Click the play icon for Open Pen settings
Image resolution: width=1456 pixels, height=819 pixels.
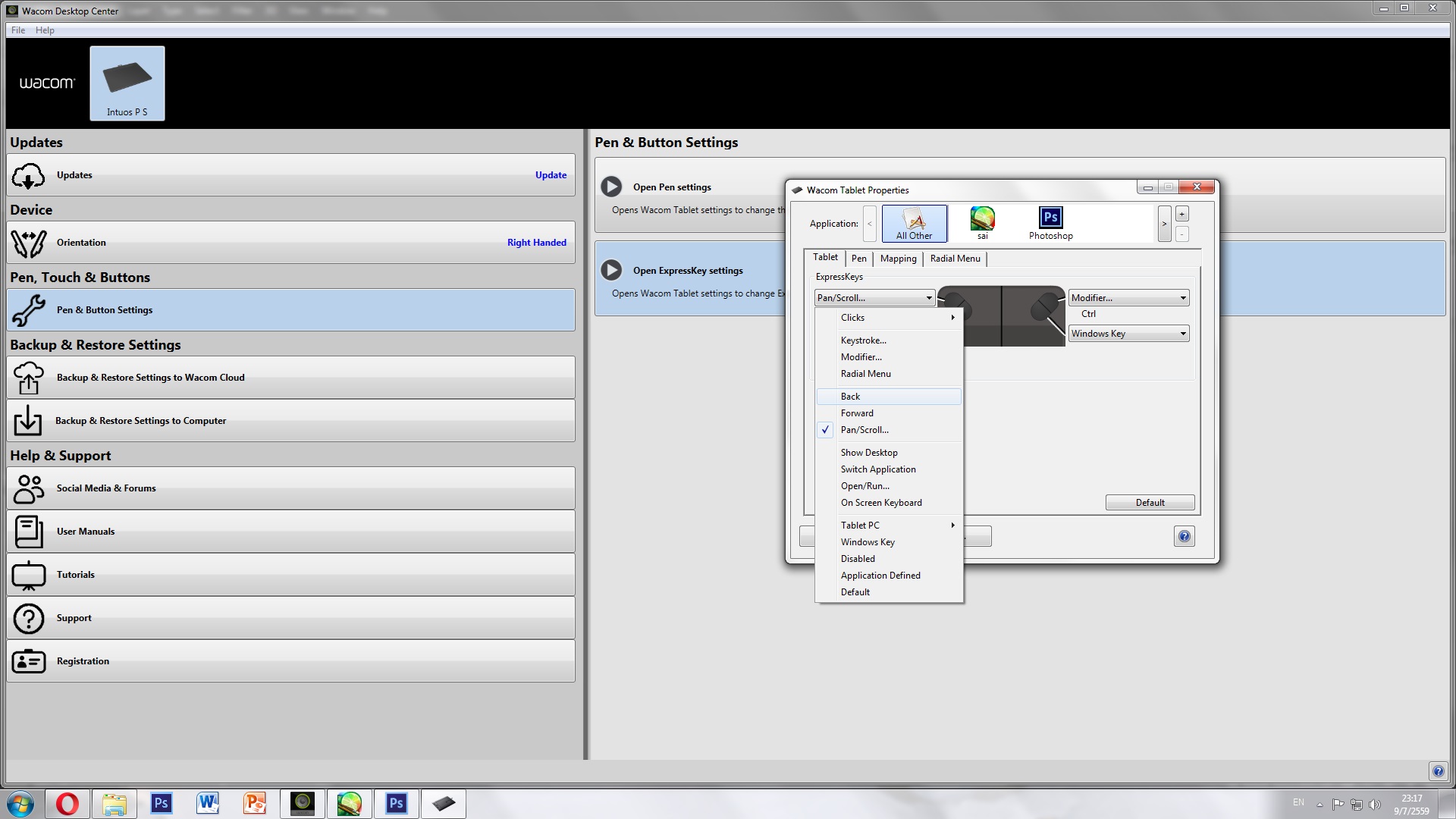[611, 187]
